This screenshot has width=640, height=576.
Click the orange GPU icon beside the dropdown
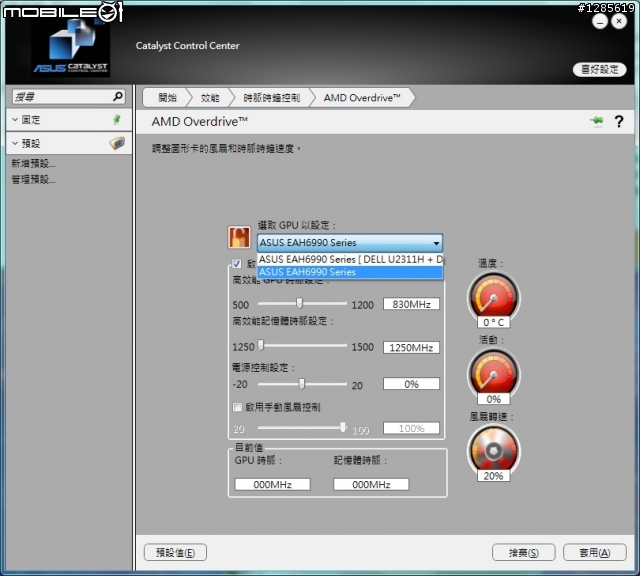pyautogui.click(x=239, y=237)
